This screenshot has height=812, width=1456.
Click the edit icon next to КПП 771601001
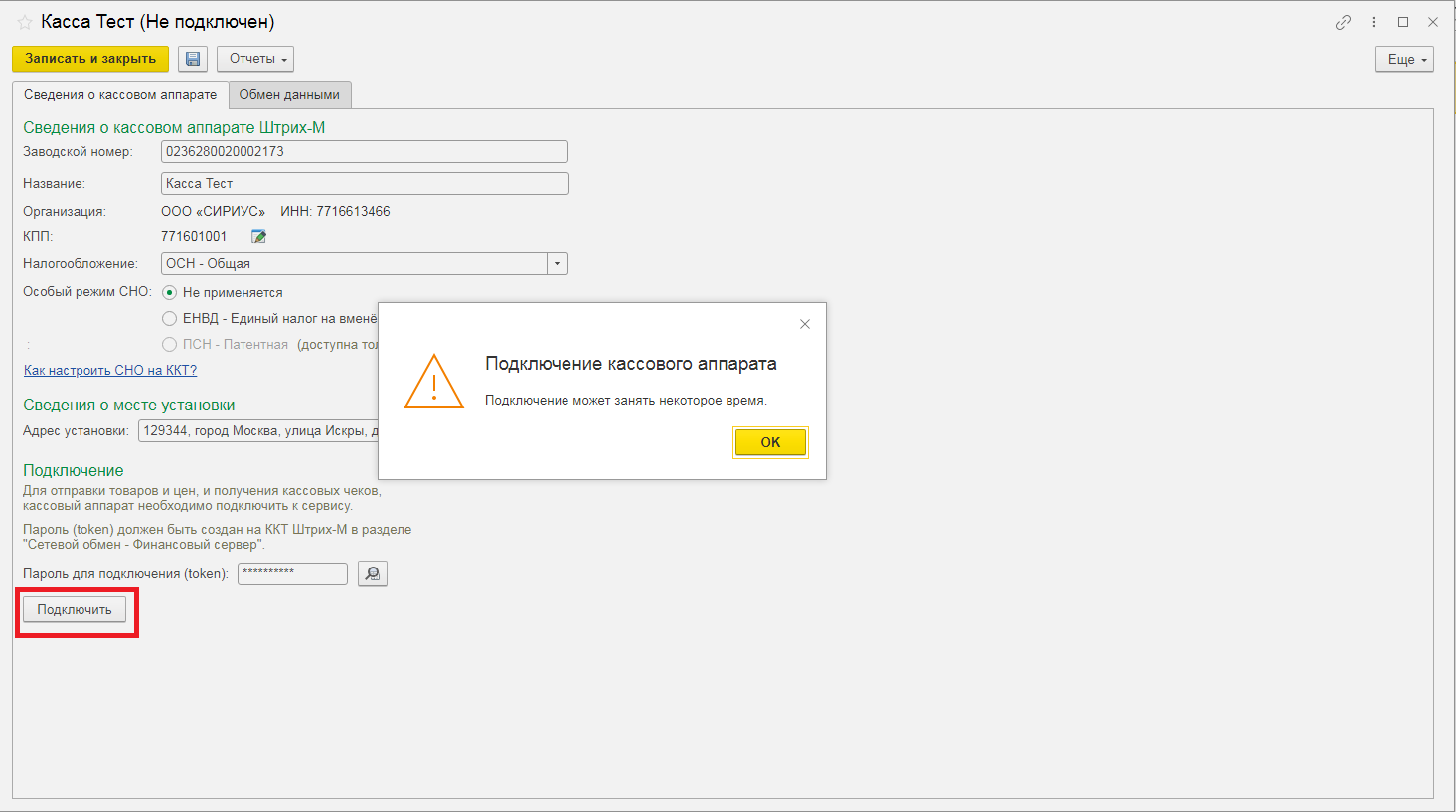coord(258,236)
